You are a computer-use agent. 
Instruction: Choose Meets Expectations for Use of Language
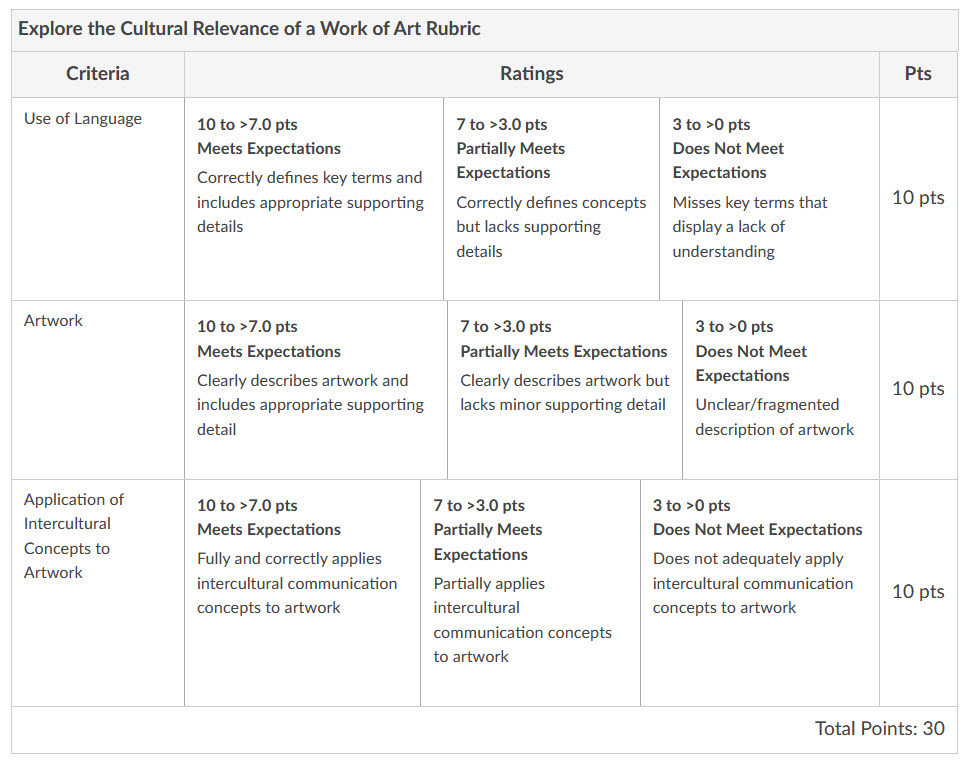click(314, 199)
